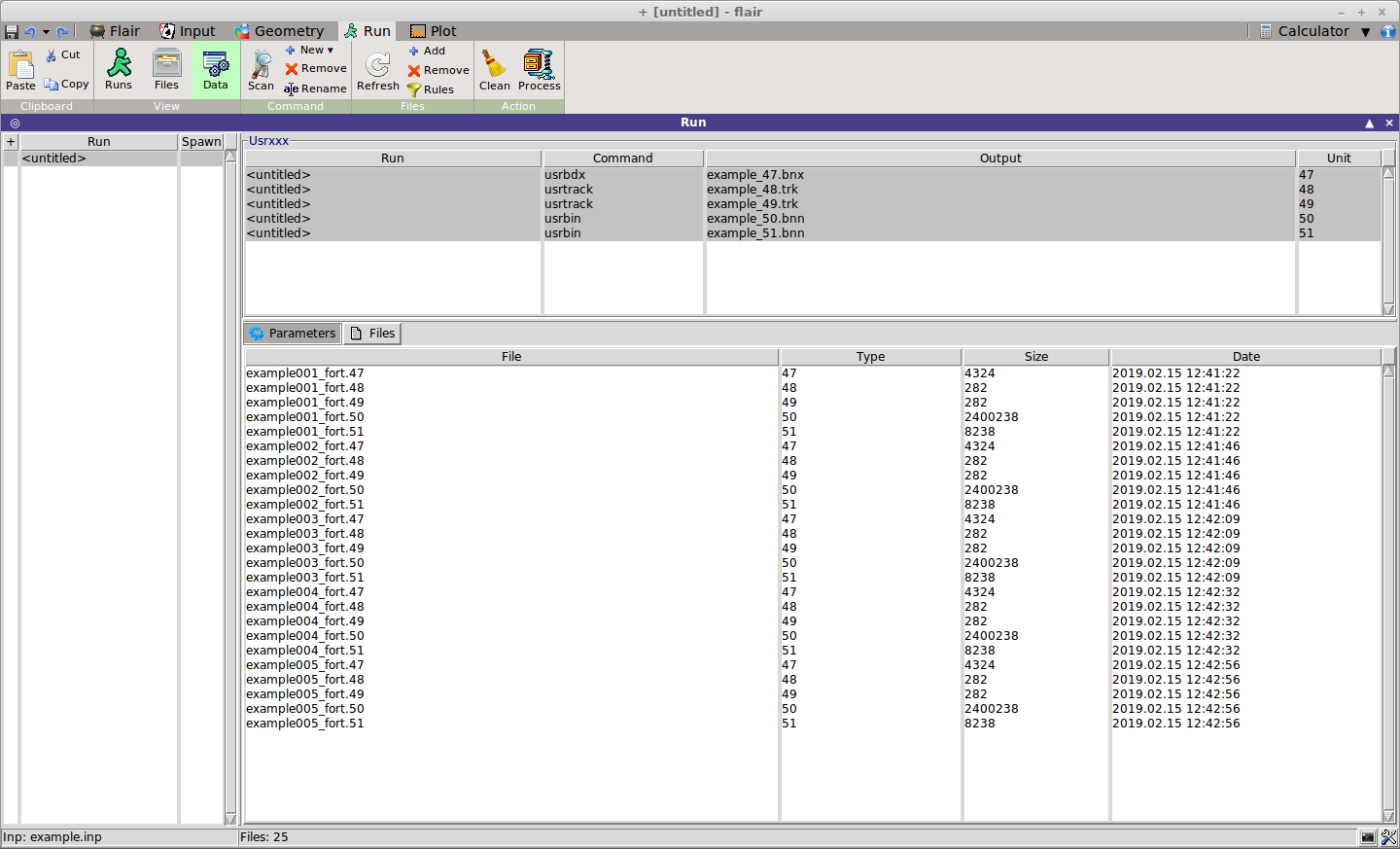Open the Input tab
The height and width of the screenshot is (849, 1400).
pos(188,31)
